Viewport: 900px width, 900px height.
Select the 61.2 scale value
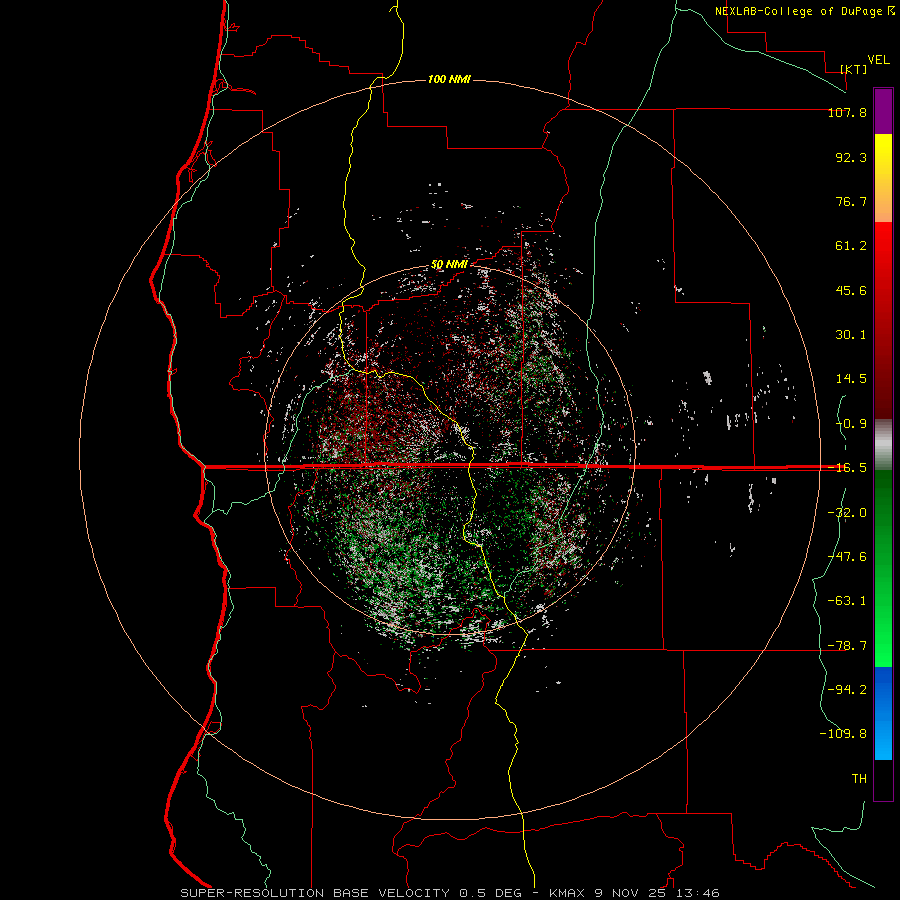(x=851, y=246)
